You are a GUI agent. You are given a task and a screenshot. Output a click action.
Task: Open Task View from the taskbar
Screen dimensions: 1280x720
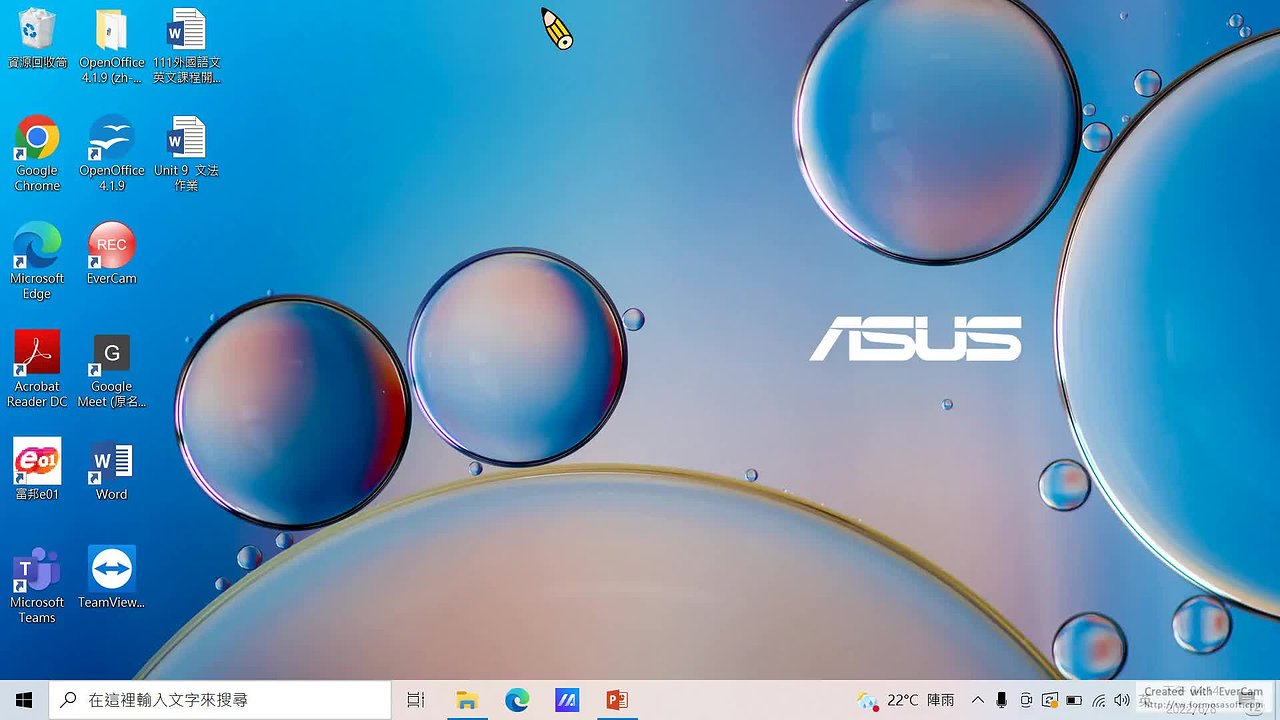[416, 700]
